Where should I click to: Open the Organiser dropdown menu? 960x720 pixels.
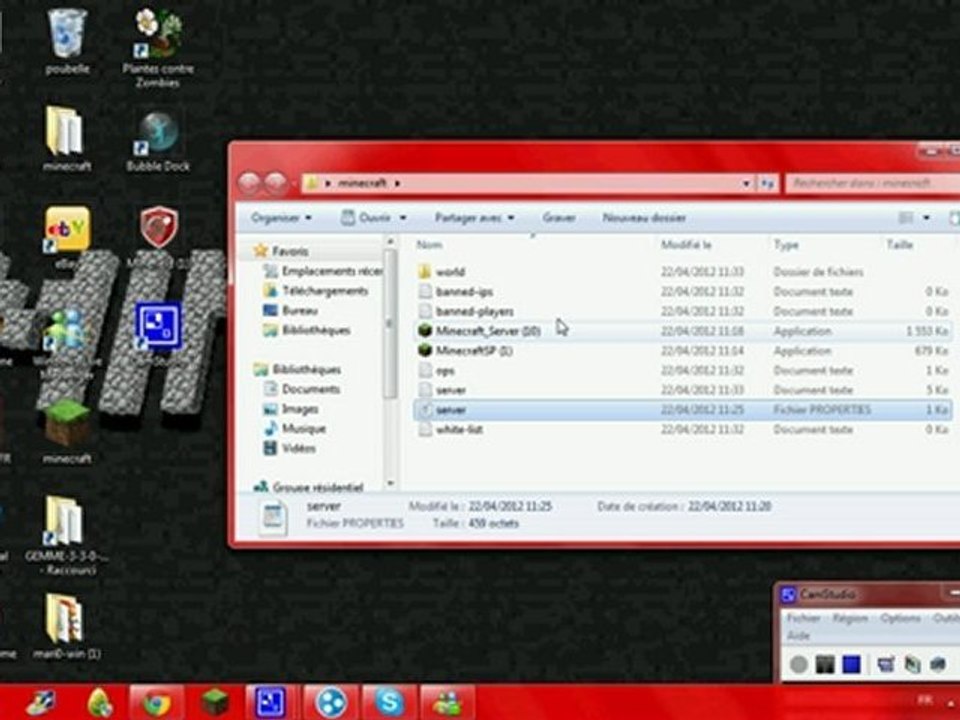[x=282, y=218]
